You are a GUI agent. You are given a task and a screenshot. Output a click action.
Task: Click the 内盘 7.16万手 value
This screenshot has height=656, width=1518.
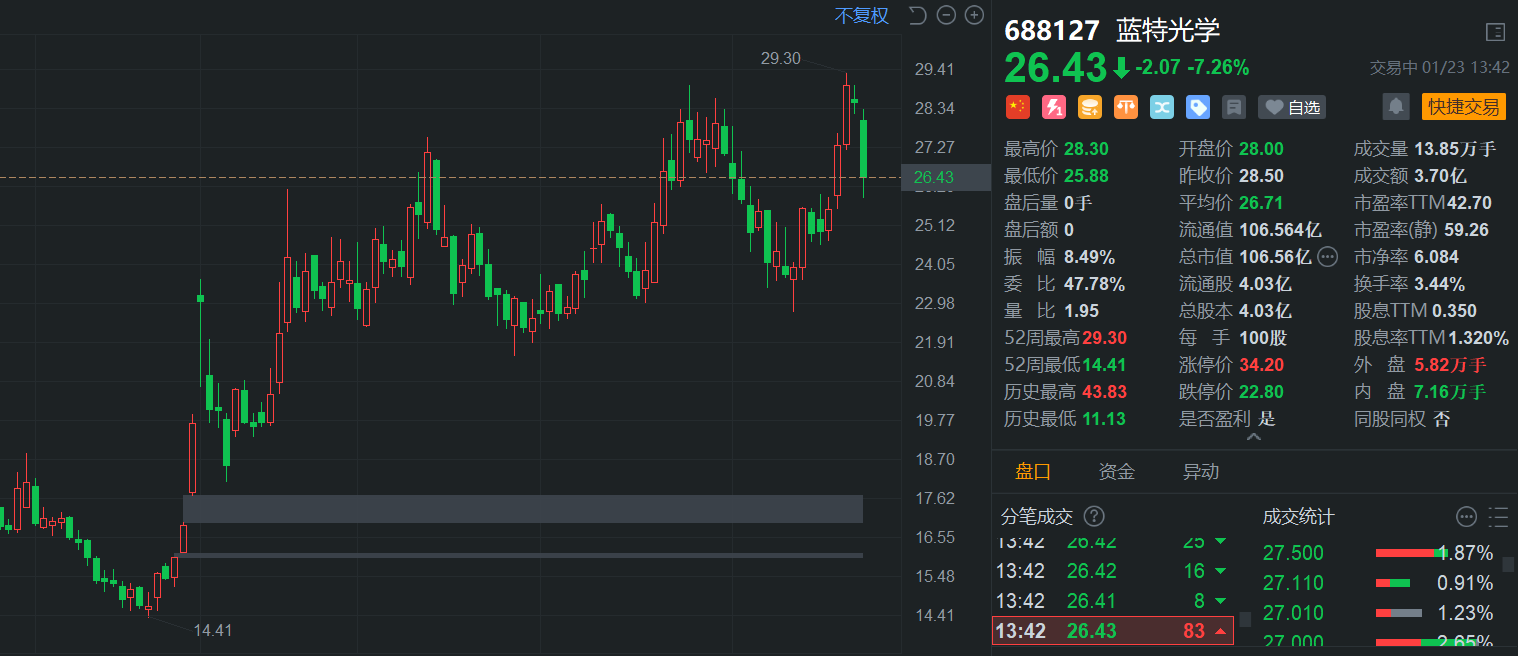(x=1450, y=392)
